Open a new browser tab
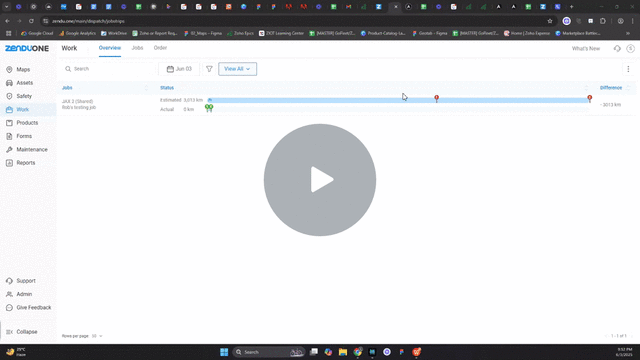The image size is (640, 360). pos(571,7)
